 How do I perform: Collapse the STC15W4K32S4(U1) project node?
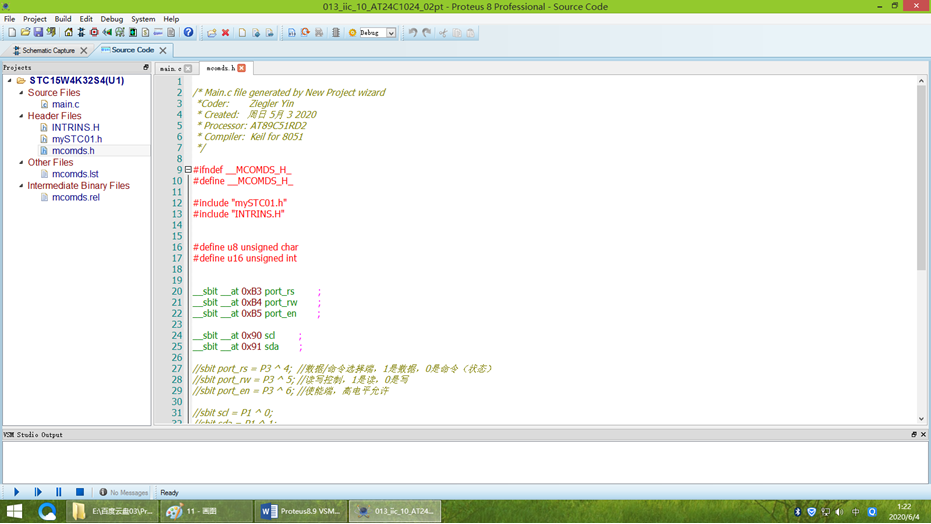10,80
